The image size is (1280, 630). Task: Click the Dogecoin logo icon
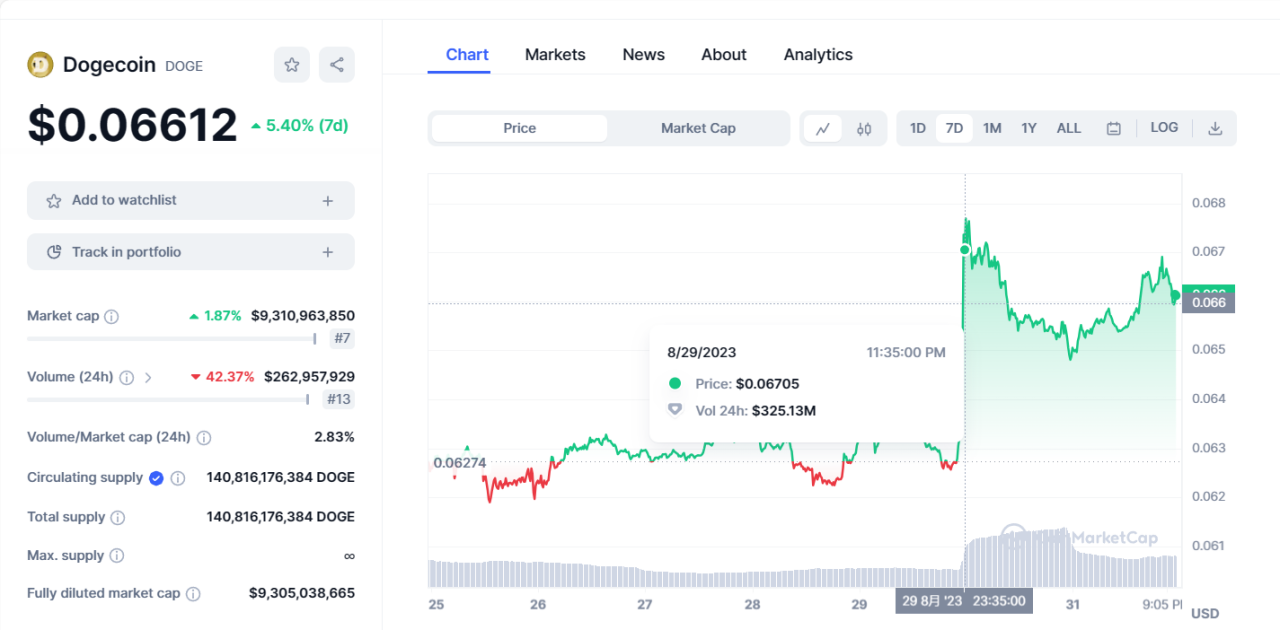tap(40, 65)
